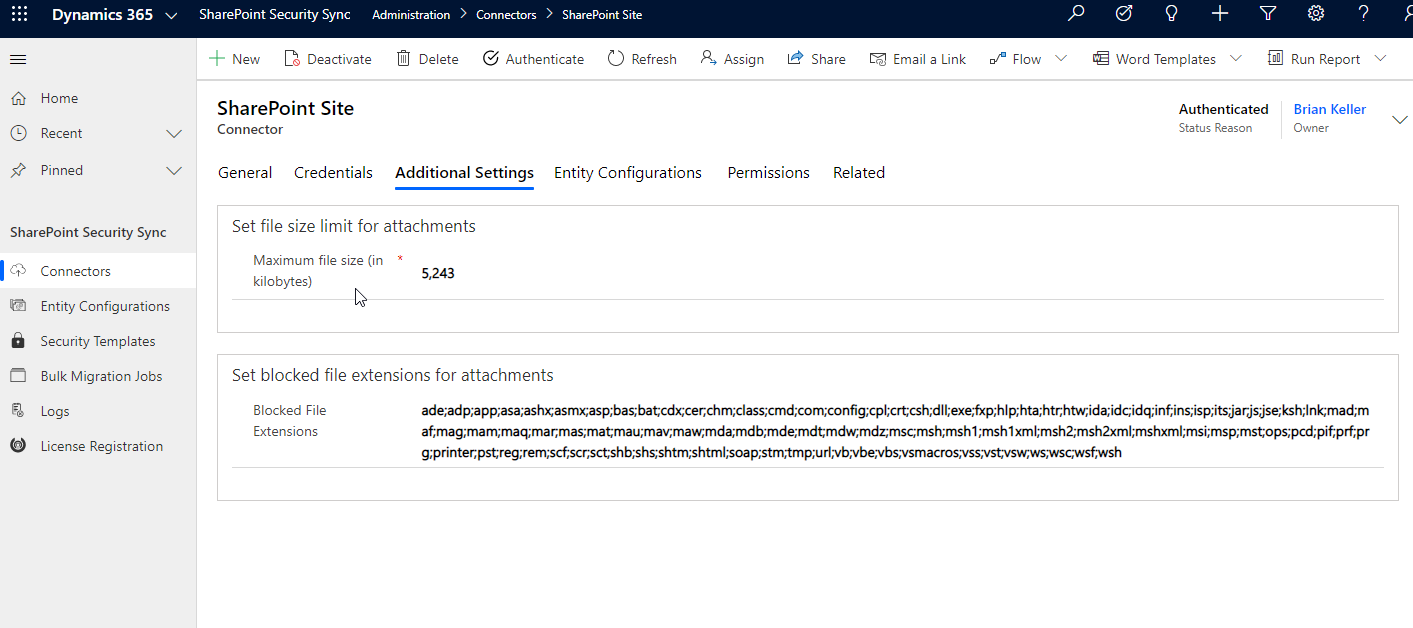Select the Additional Settings tab
Viewport: 1413px width, 628px height.
[464, 173]
